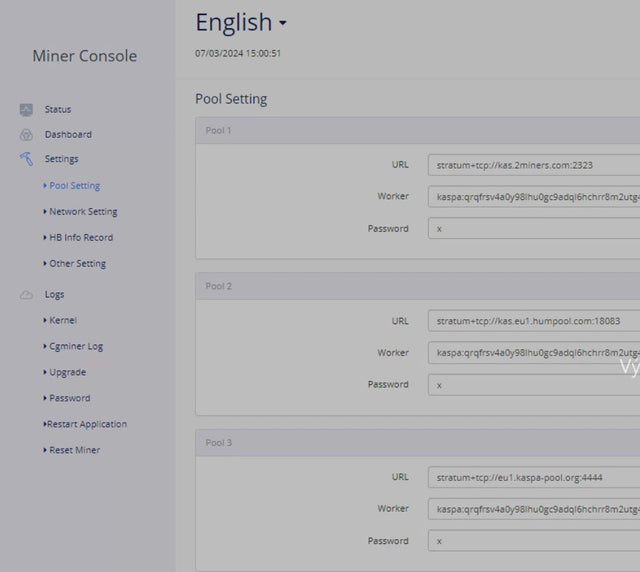The width and height of the screenshot is (640, 572).
Task: Click the Pool Setting page heading
Action: pyautogui.click(x=231, y=99)
